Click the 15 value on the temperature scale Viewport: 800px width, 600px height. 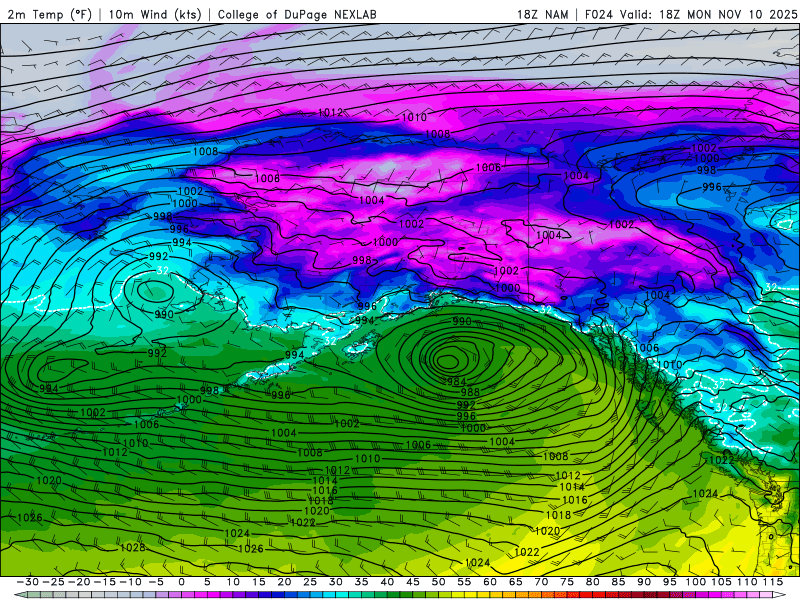259,582
